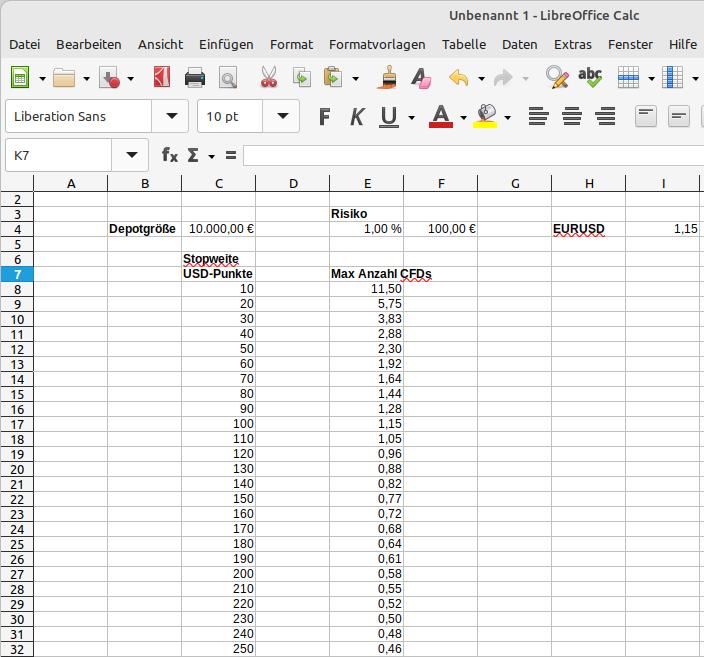Toggle bold formatting (F button)
Image resolution: width=704 pixels, height=657 pixels.
coord(324,116)
